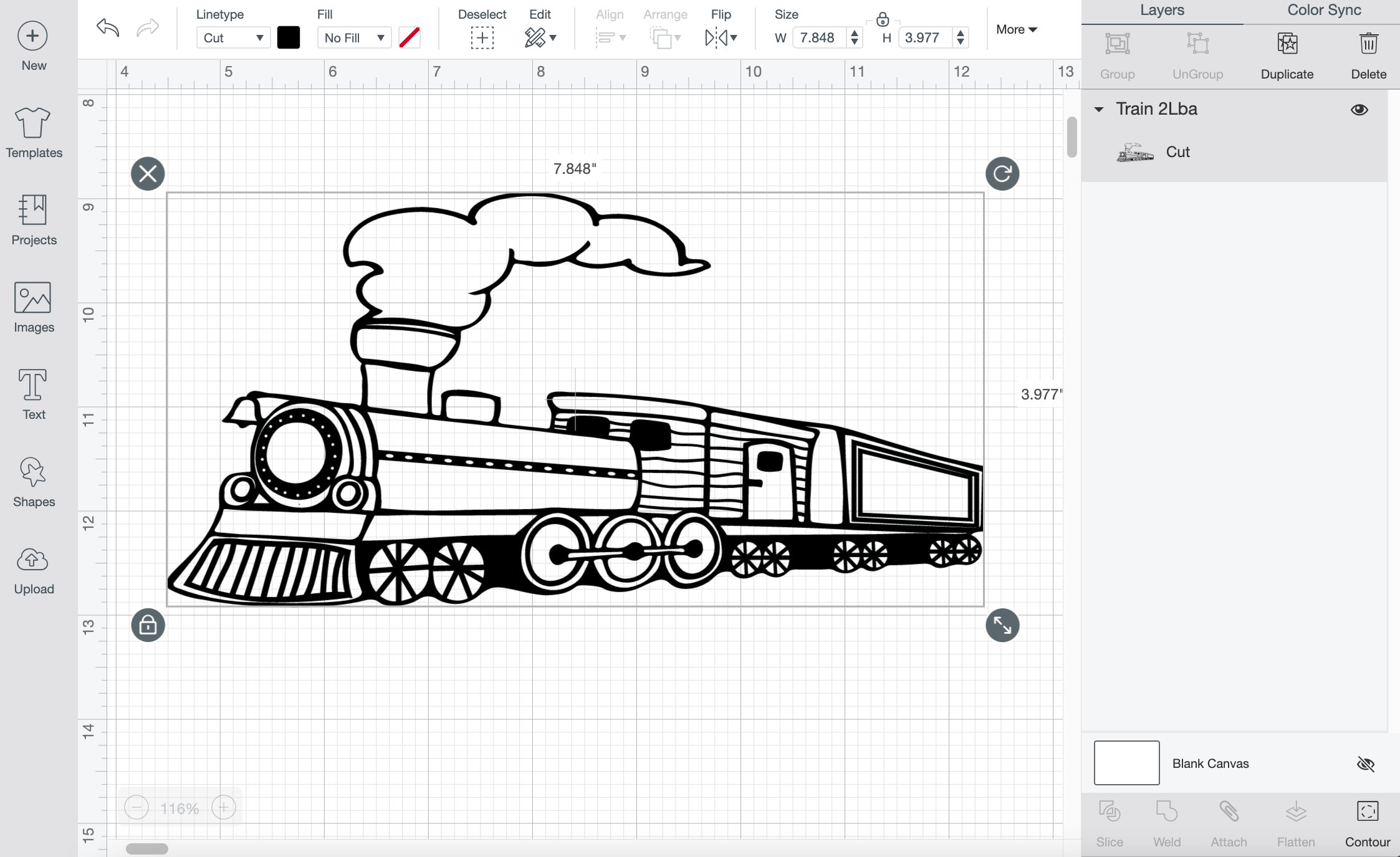Open the Templates panel

click(33, 131)
